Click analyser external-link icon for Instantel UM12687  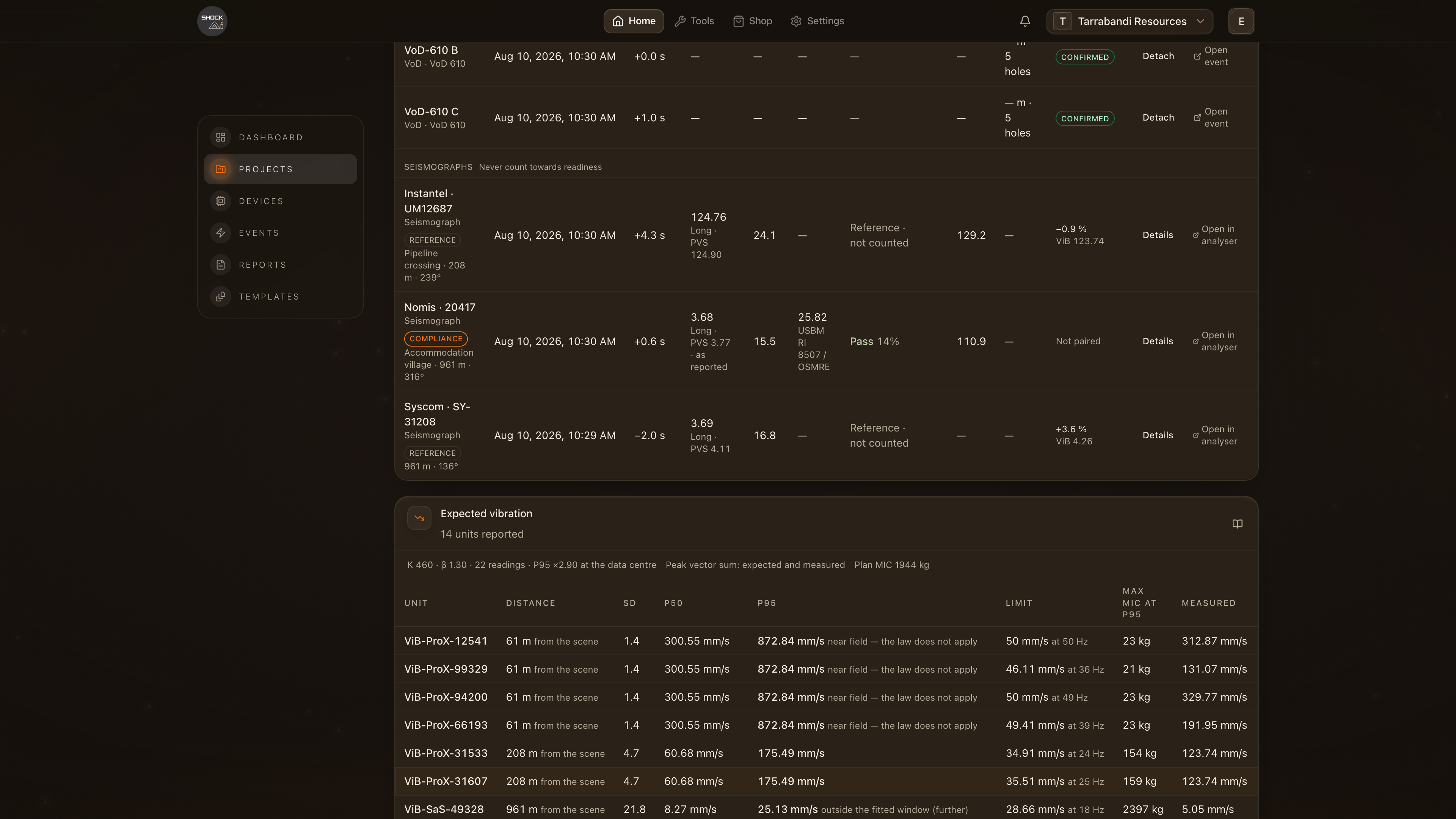[x=1196, y=235]
